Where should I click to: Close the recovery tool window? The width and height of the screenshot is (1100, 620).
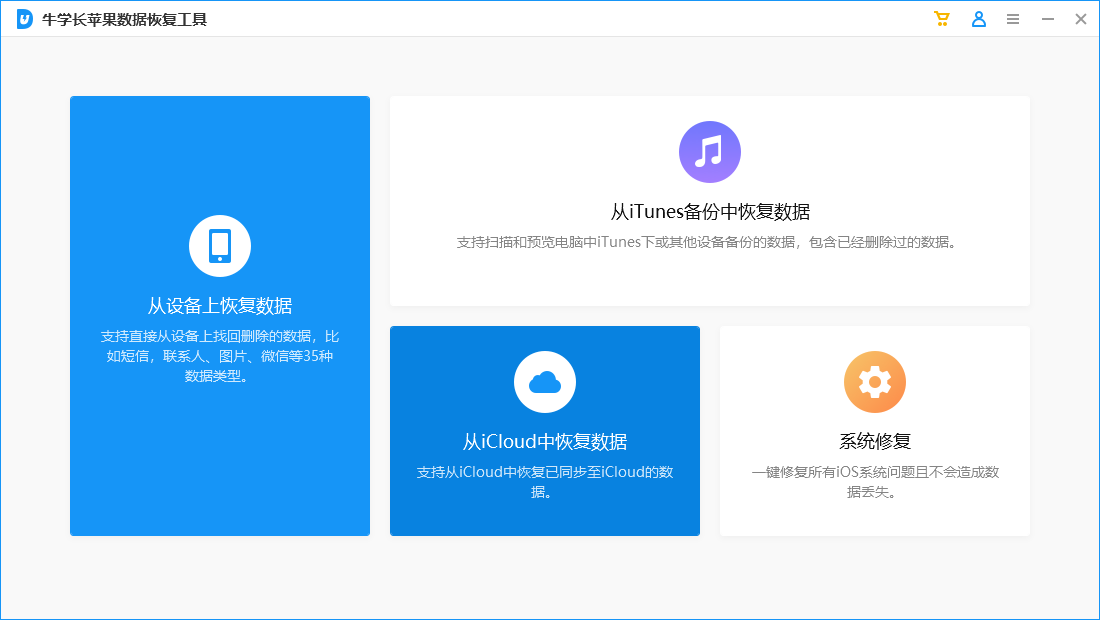(x=1080, y=20)
